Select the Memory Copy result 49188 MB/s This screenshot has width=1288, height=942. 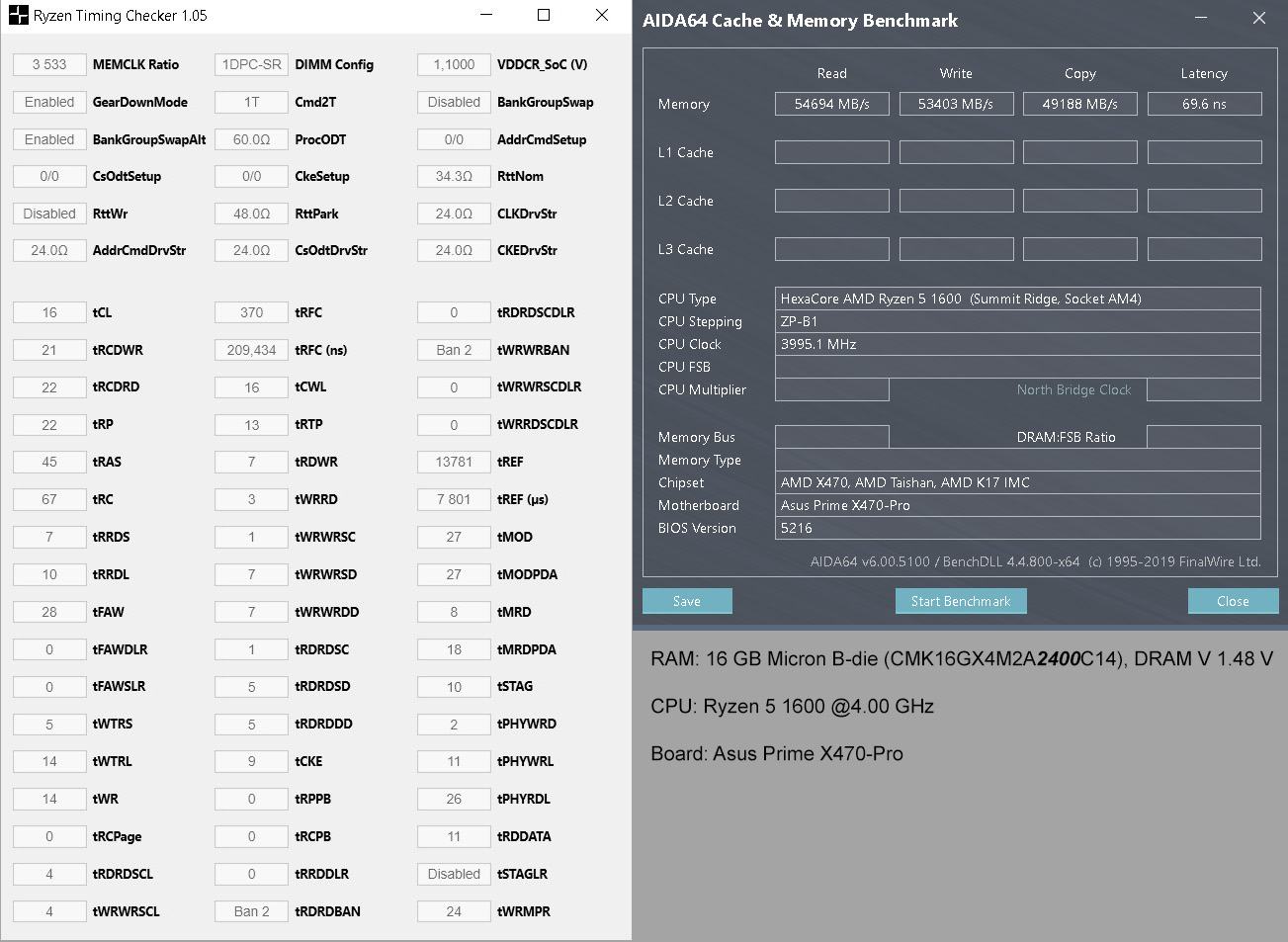click(x=1080, y=104)
